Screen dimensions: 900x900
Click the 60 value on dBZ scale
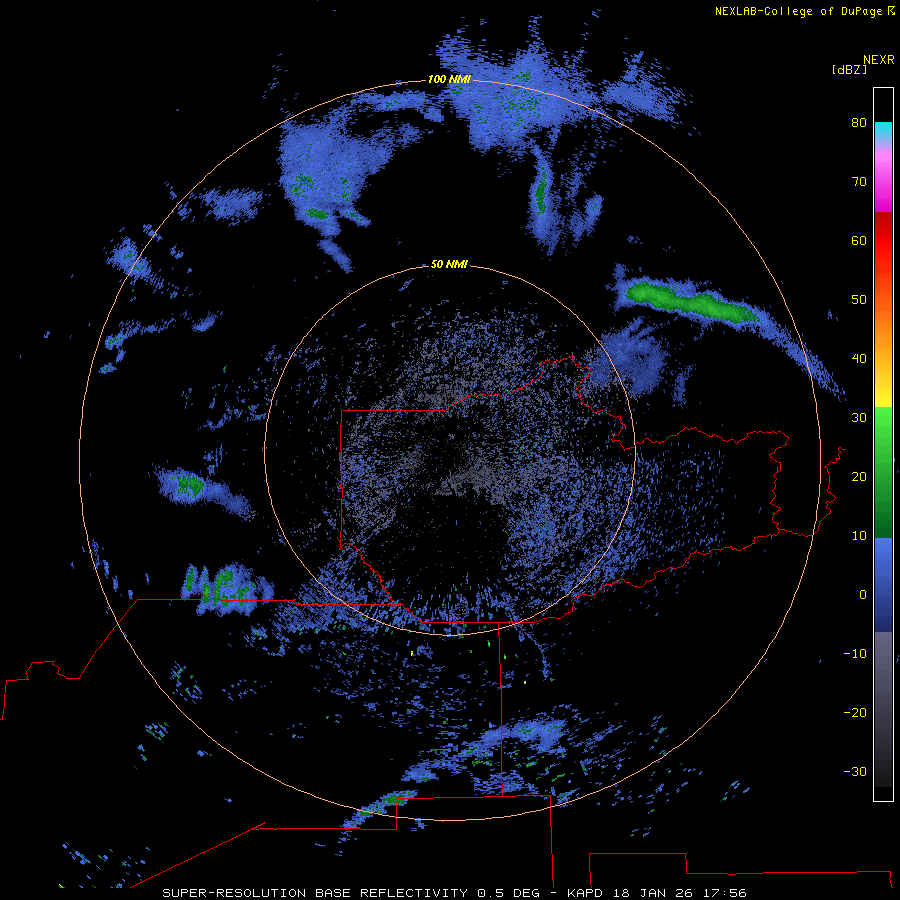tap(859, 240)
